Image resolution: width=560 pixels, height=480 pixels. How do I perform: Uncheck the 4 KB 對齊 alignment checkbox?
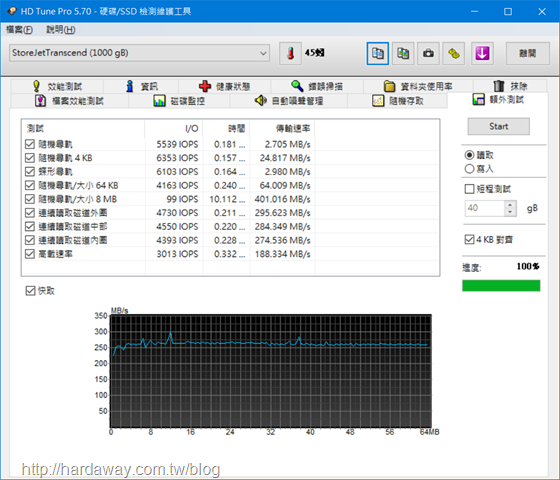pyautogui.click(x=469, y=239)
